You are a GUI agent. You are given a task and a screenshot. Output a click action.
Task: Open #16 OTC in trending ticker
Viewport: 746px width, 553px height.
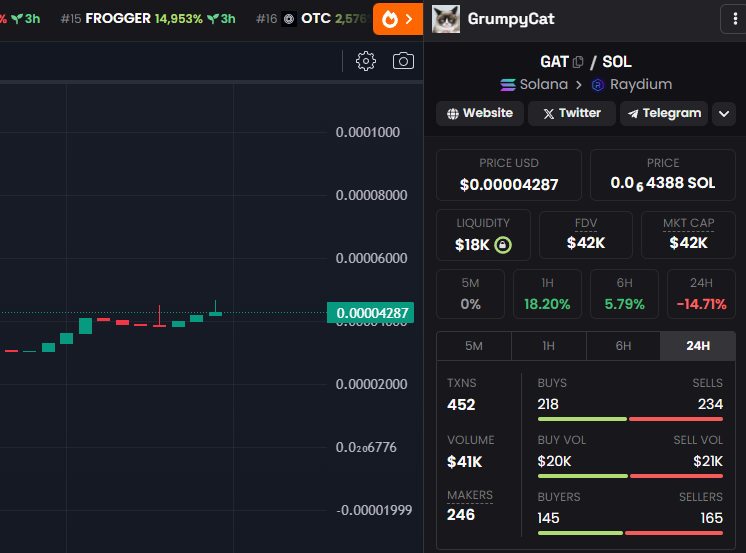(312, 19)
